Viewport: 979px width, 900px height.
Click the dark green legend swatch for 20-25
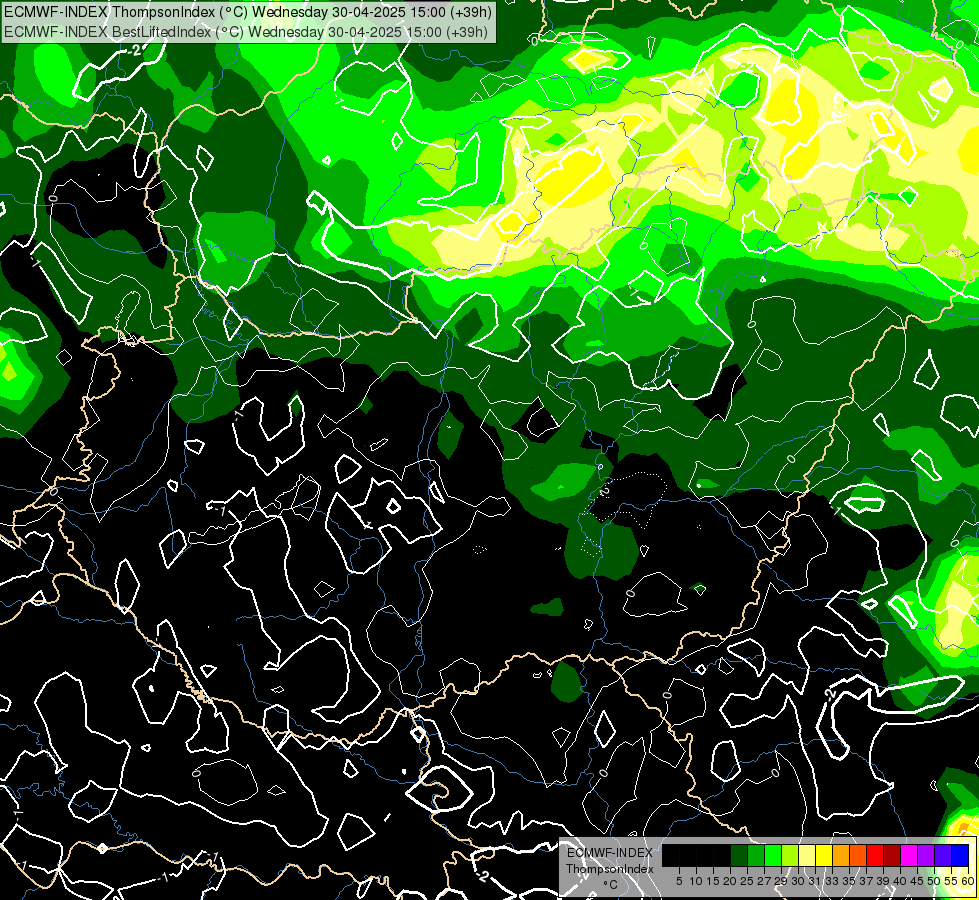[x=739, y=856]
